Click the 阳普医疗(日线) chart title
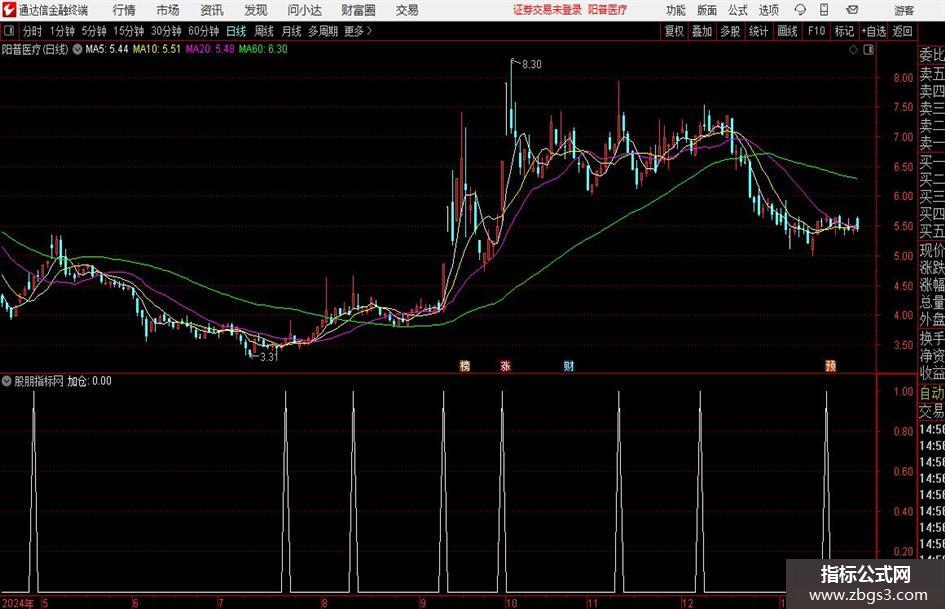This screenshot has height=609, width=945. (x=35, y=49)
